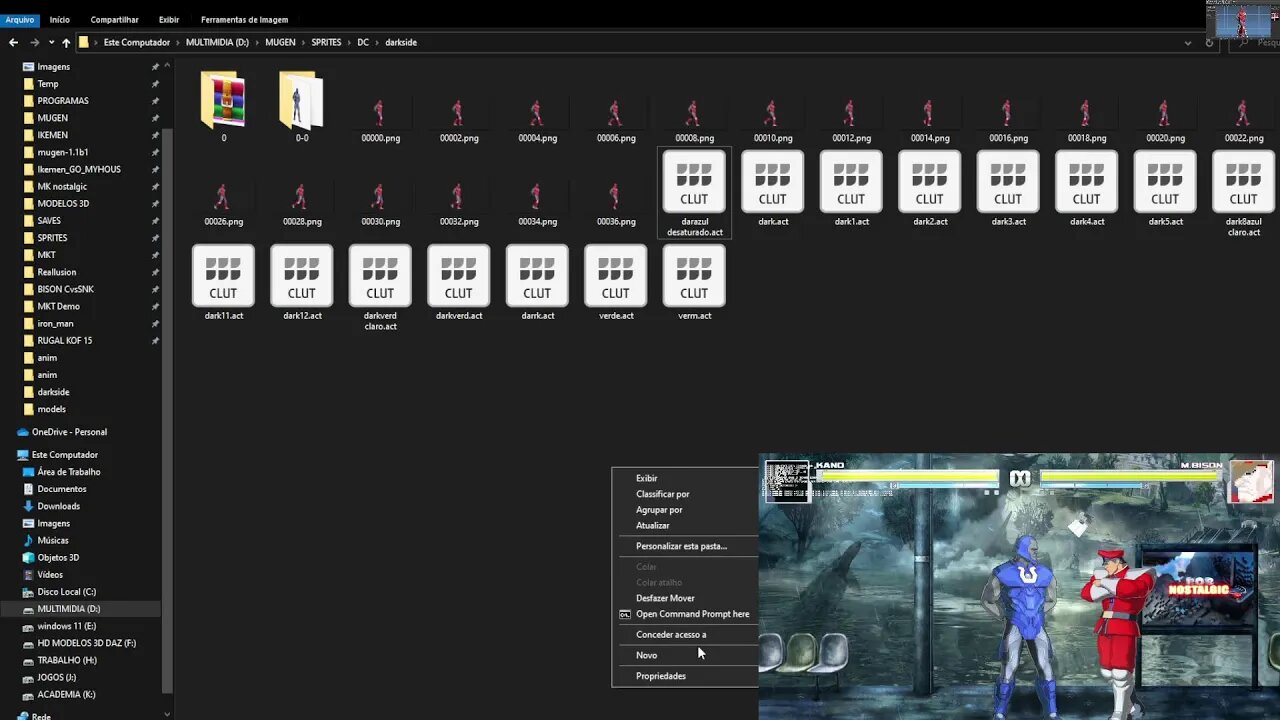
Task: Select the dark1.act CLUT file
Action: point(851,188)
